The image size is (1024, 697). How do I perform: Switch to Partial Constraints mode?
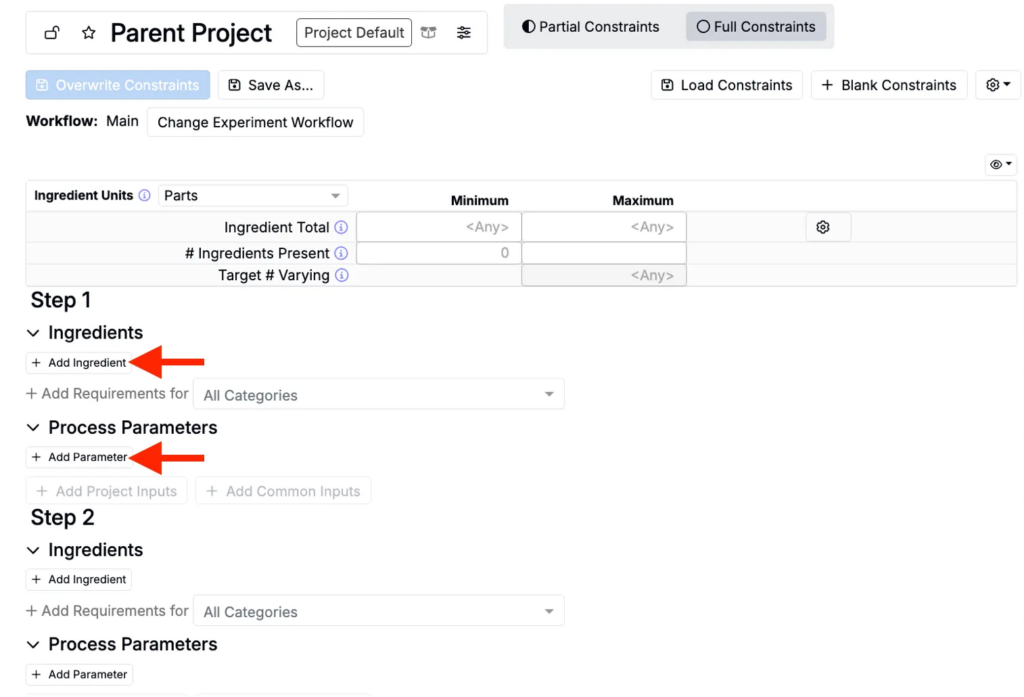pyautogui.click(x=591, y=27)
